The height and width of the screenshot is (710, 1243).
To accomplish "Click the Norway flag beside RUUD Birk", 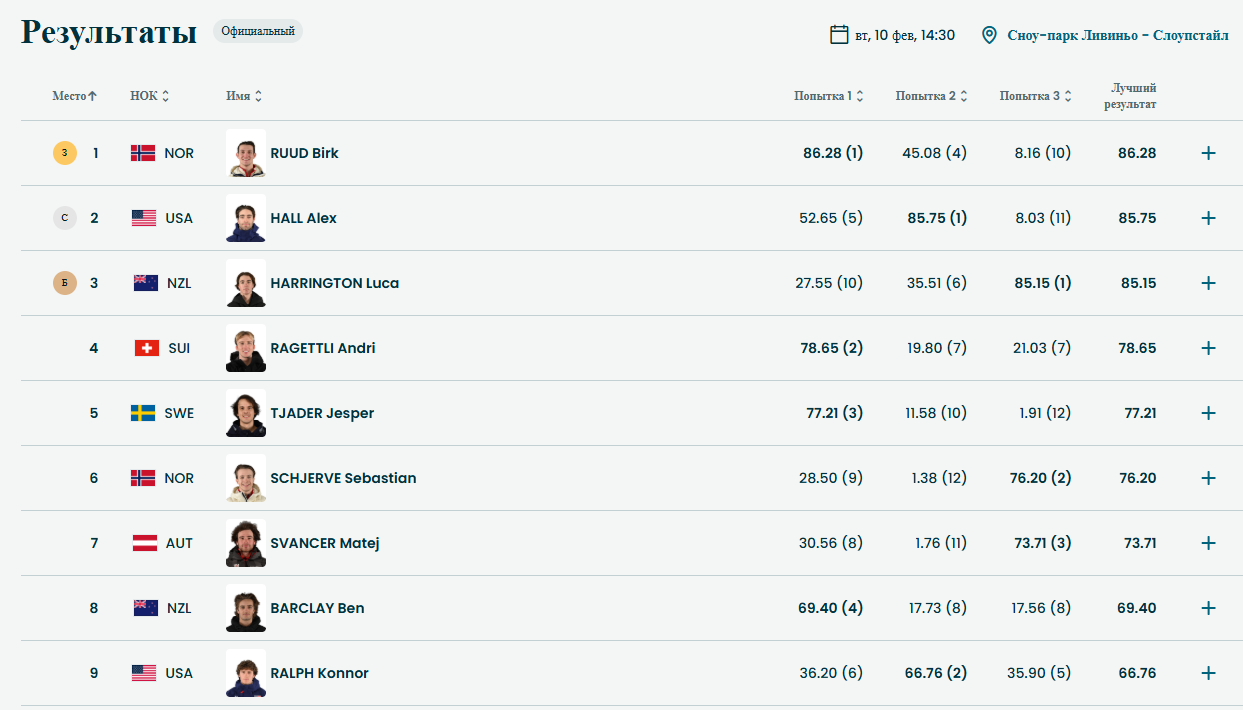I will click(x=143, y=153).
